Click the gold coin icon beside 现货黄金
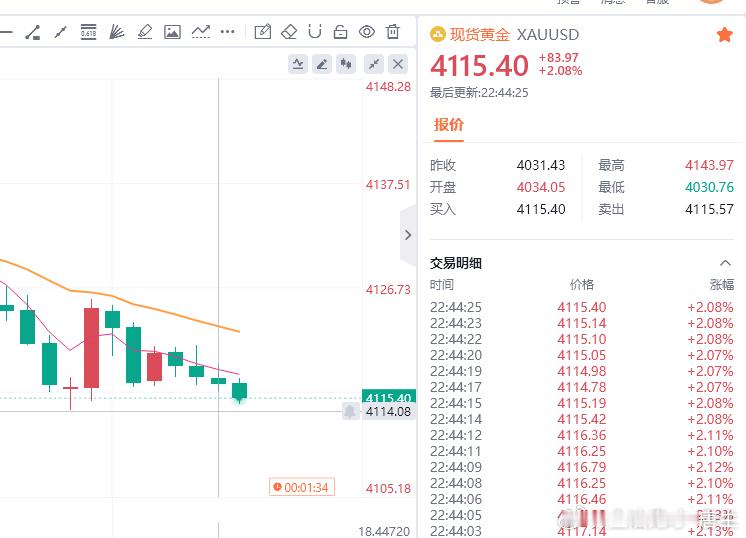Screen dimensions: 746x538 437,34
